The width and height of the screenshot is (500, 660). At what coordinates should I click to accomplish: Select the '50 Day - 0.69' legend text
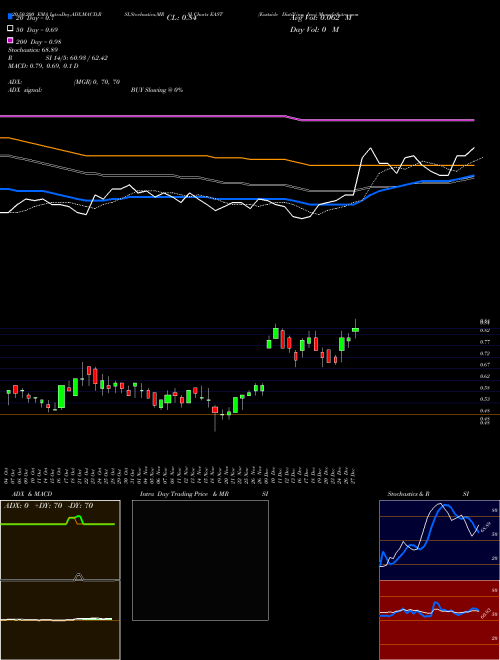37,30
